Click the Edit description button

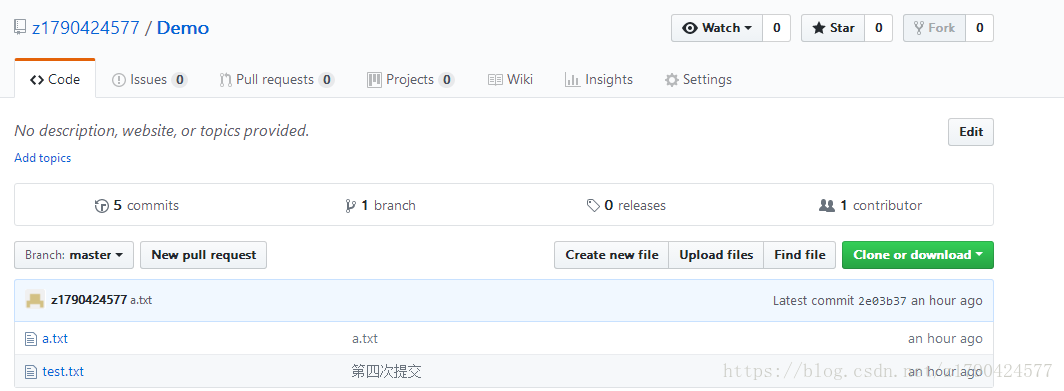(x=970, y=132)
